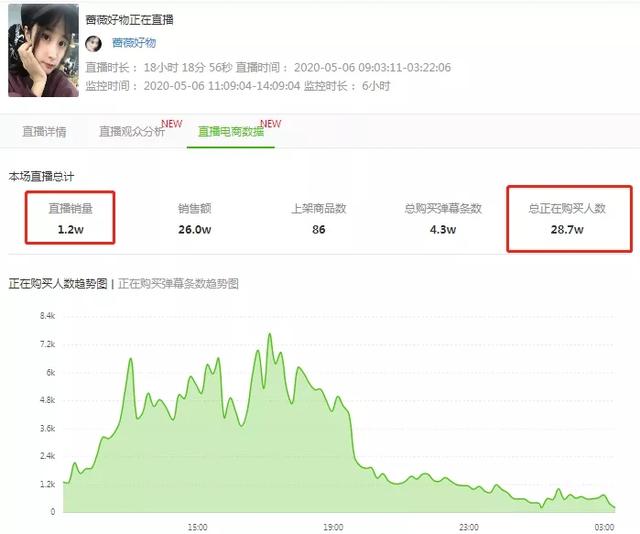640x534 pixels.
Task: Click the 直播销量 1.2w stat box
Action: (70, 218)
